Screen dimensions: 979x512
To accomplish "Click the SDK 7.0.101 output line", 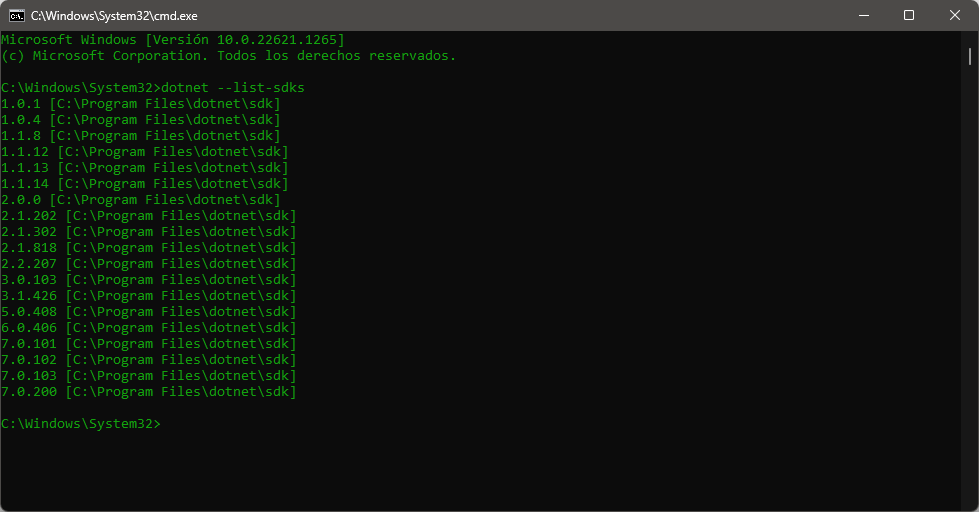I will [149, 344].
